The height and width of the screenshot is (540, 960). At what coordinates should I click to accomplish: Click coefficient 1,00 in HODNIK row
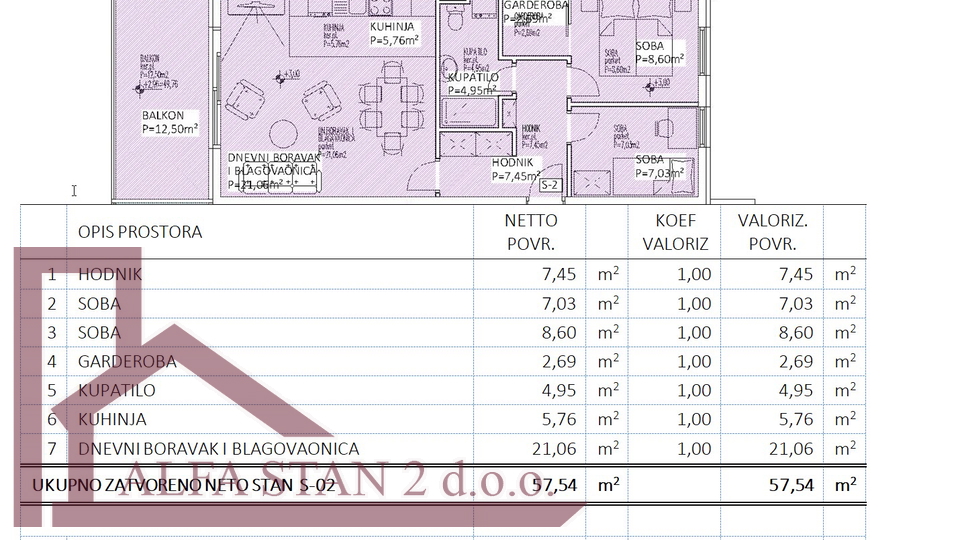[694, 274]
